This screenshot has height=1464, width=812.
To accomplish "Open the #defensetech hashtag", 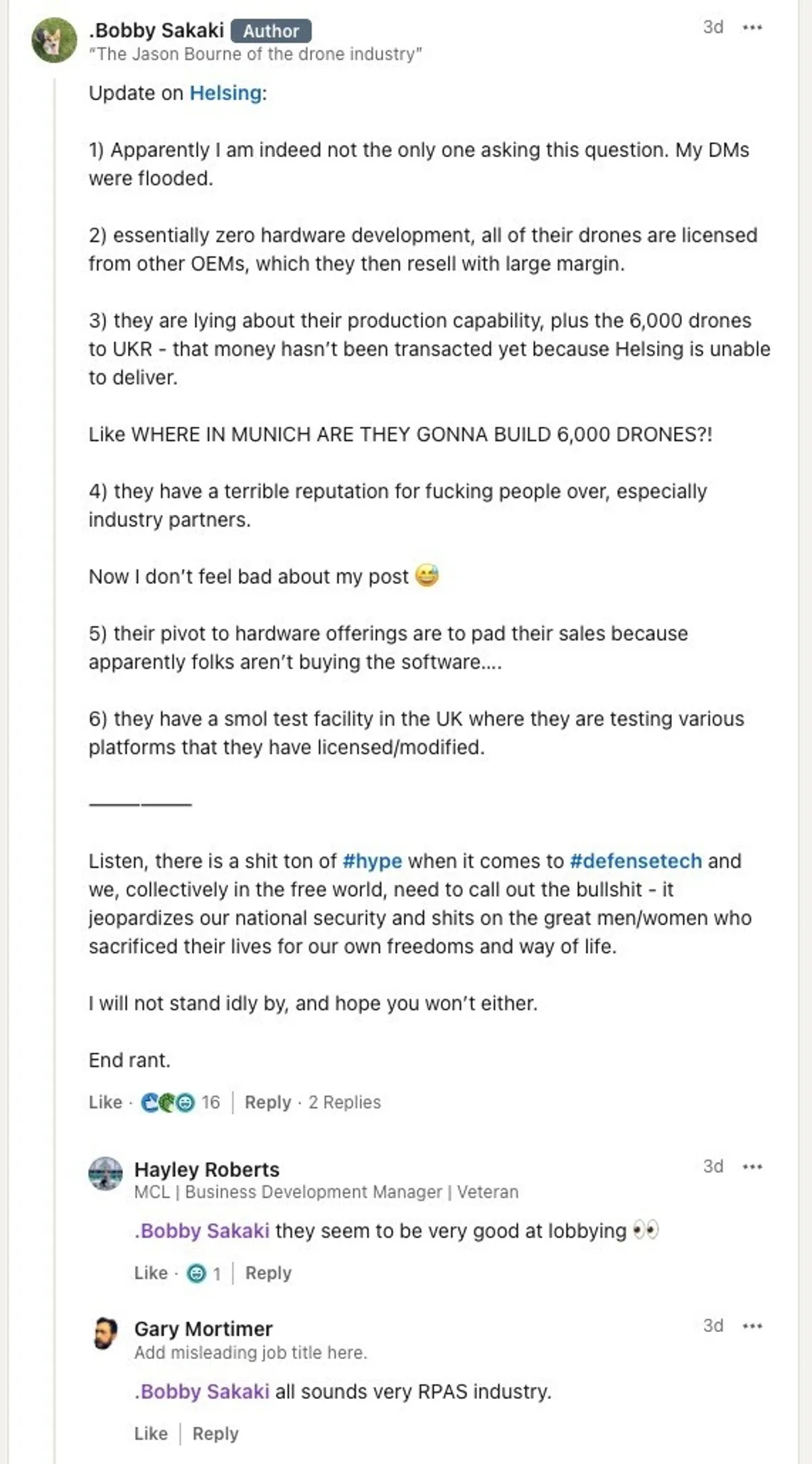I will (x=635, y=861).
